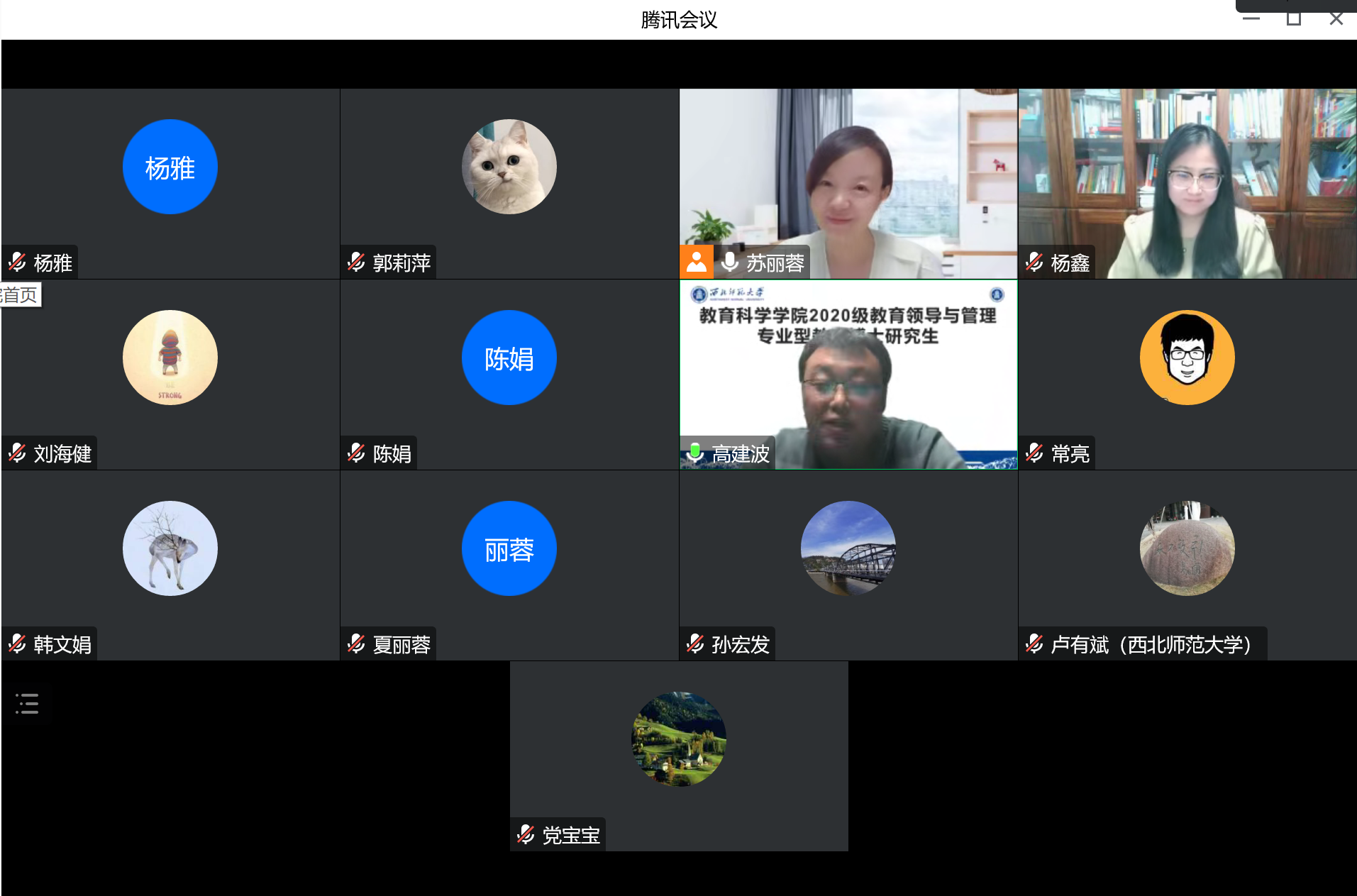
Task: Click the muted mic icon beside 郭莉萍
Action: pos(356,262)
